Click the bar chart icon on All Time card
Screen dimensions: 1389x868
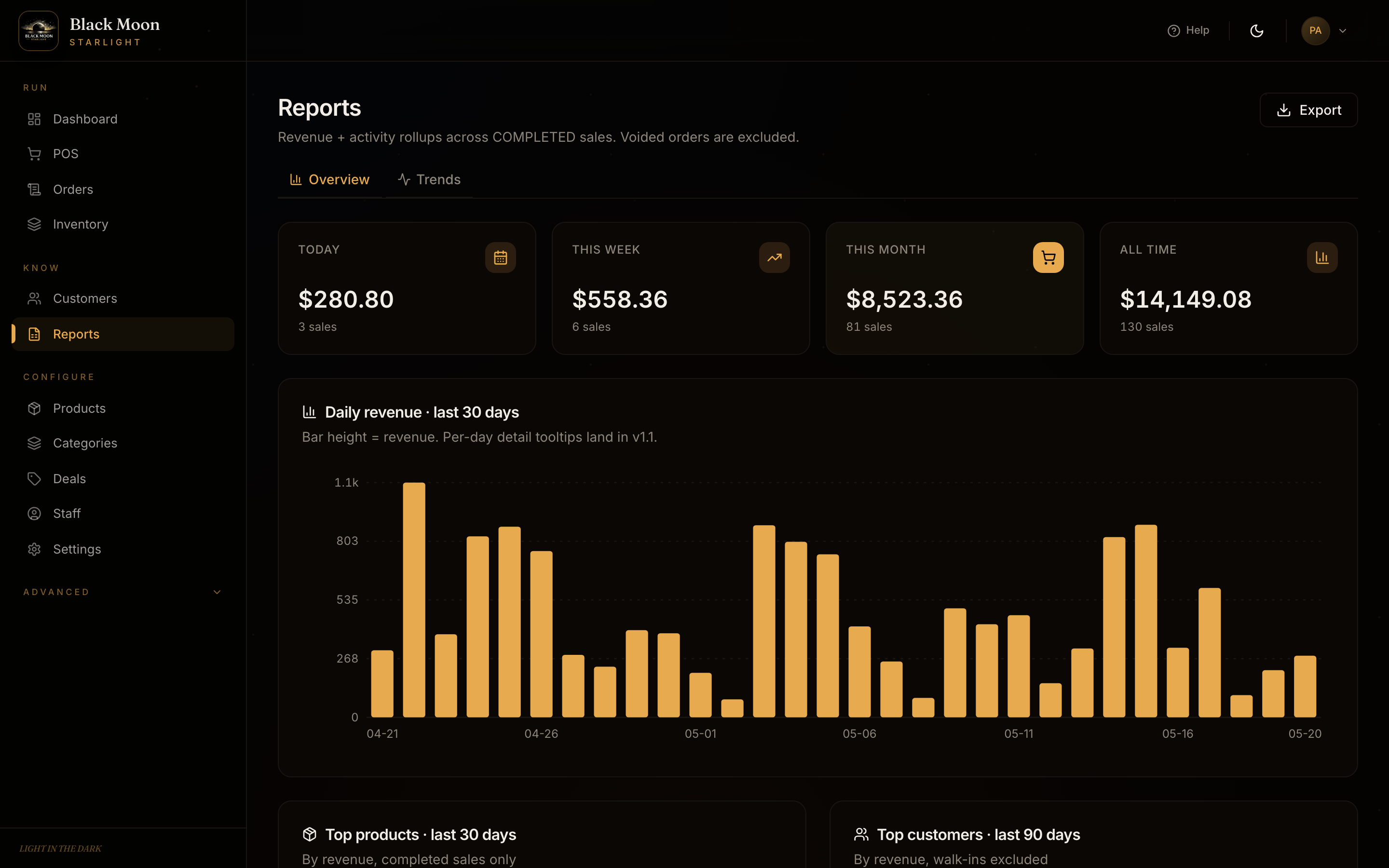[1322, 258]
